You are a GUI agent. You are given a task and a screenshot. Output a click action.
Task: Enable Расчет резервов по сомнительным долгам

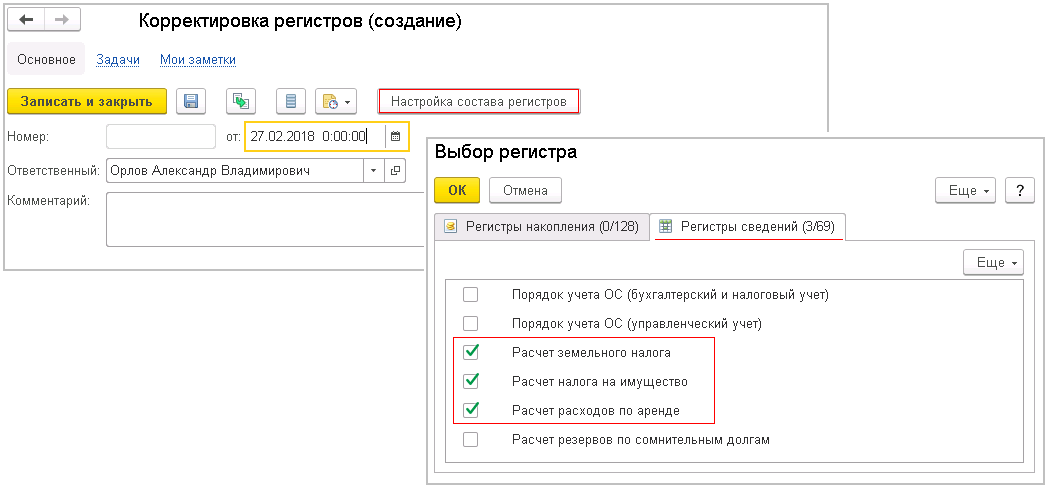[471, 439]
